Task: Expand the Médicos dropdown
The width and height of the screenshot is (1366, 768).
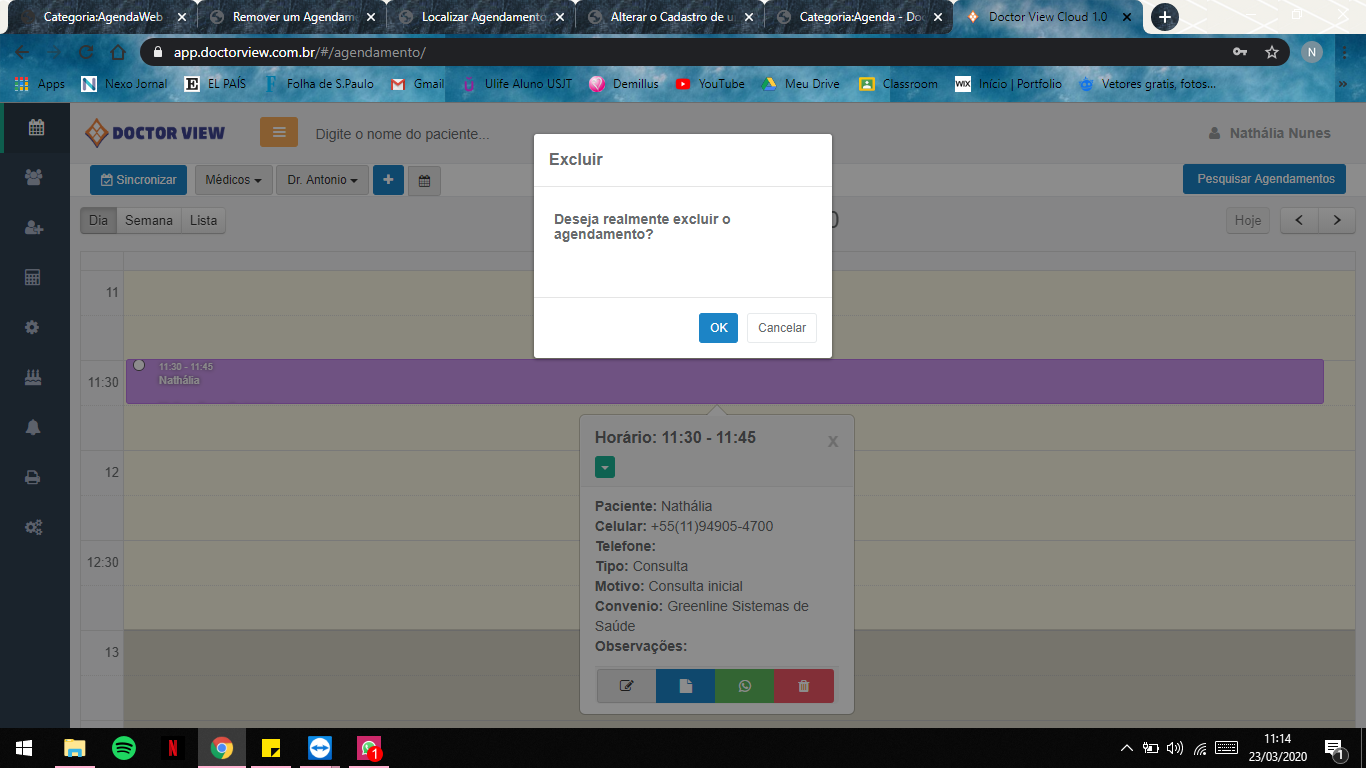Action: click(233, 180)
